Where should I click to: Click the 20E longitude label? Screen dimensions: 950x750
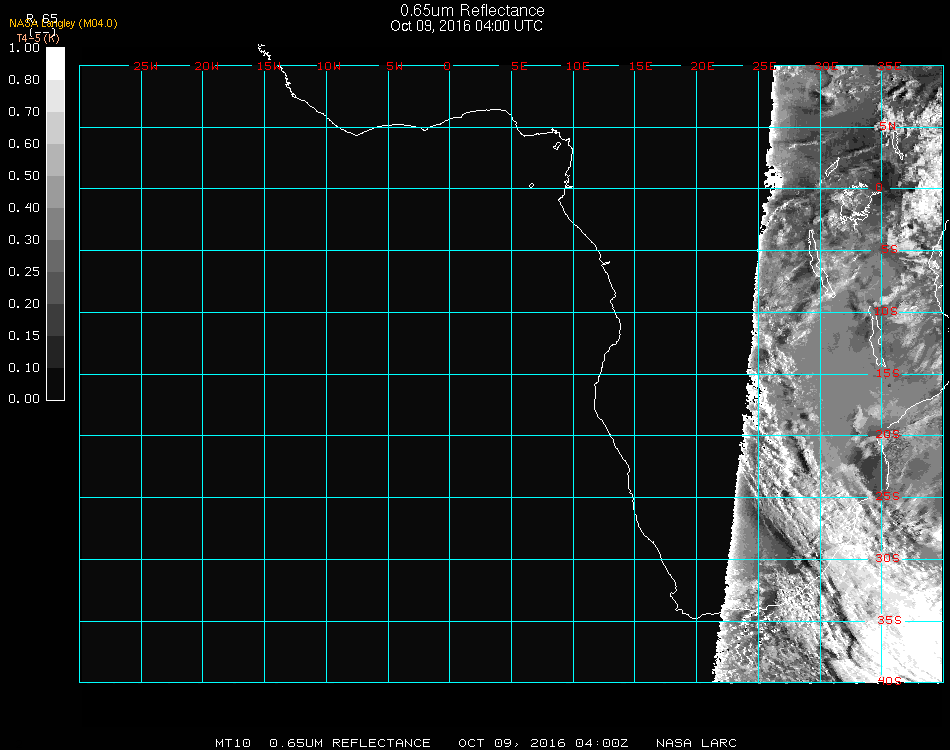[703, 66]
